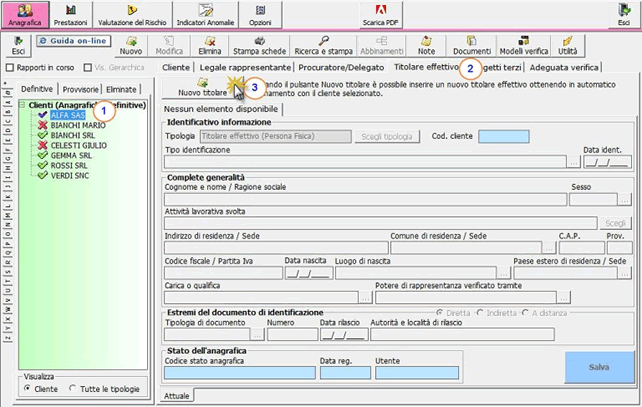Open Valutazione del Rischio section
The image size is (642, 407).
[x=132, y=15]
